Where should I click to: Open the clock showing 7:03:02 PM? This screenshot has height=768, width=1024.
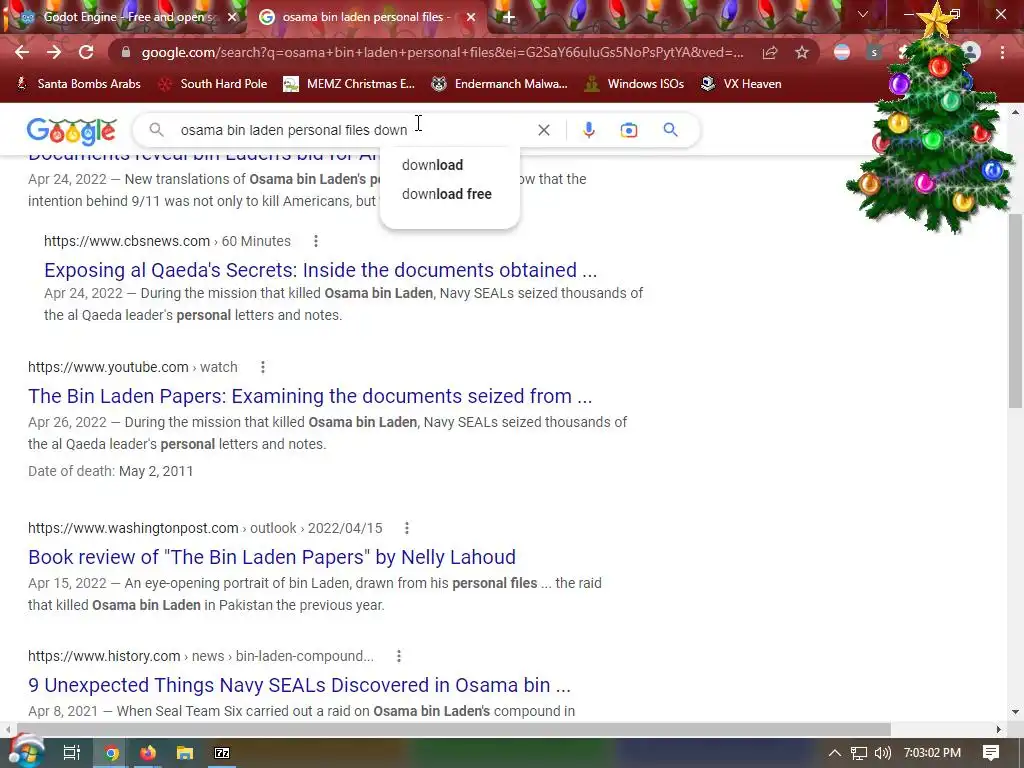(932, 753)
